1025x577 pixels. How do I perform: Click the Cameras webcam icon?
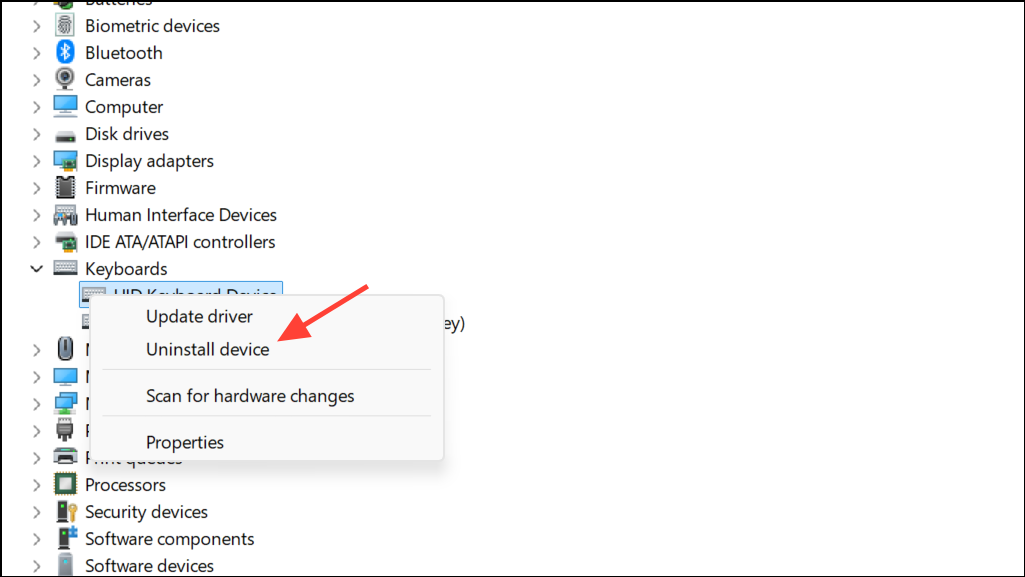65,80
